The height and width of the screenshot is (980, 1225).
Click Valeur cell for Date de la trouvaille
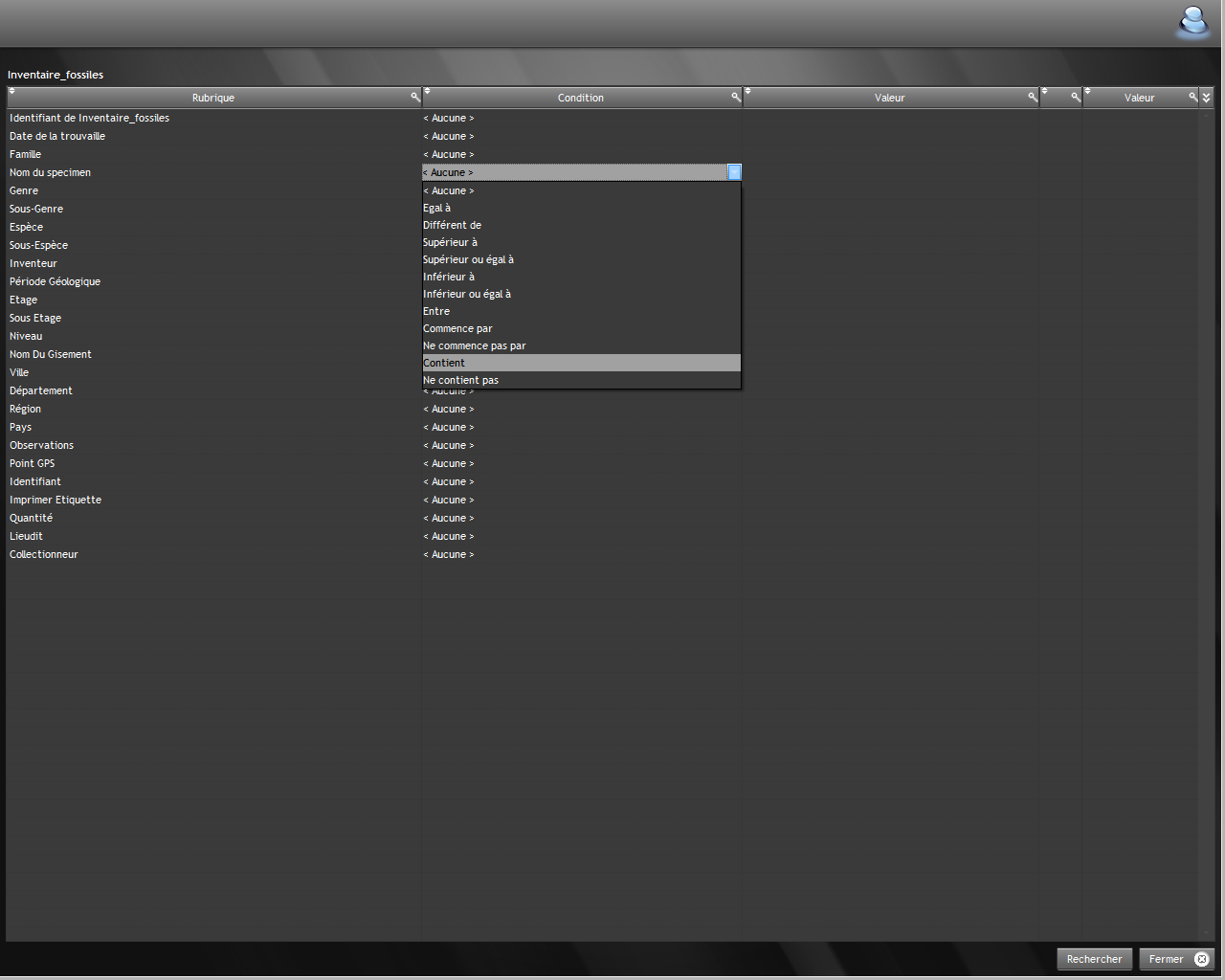[x=890, y=136]
